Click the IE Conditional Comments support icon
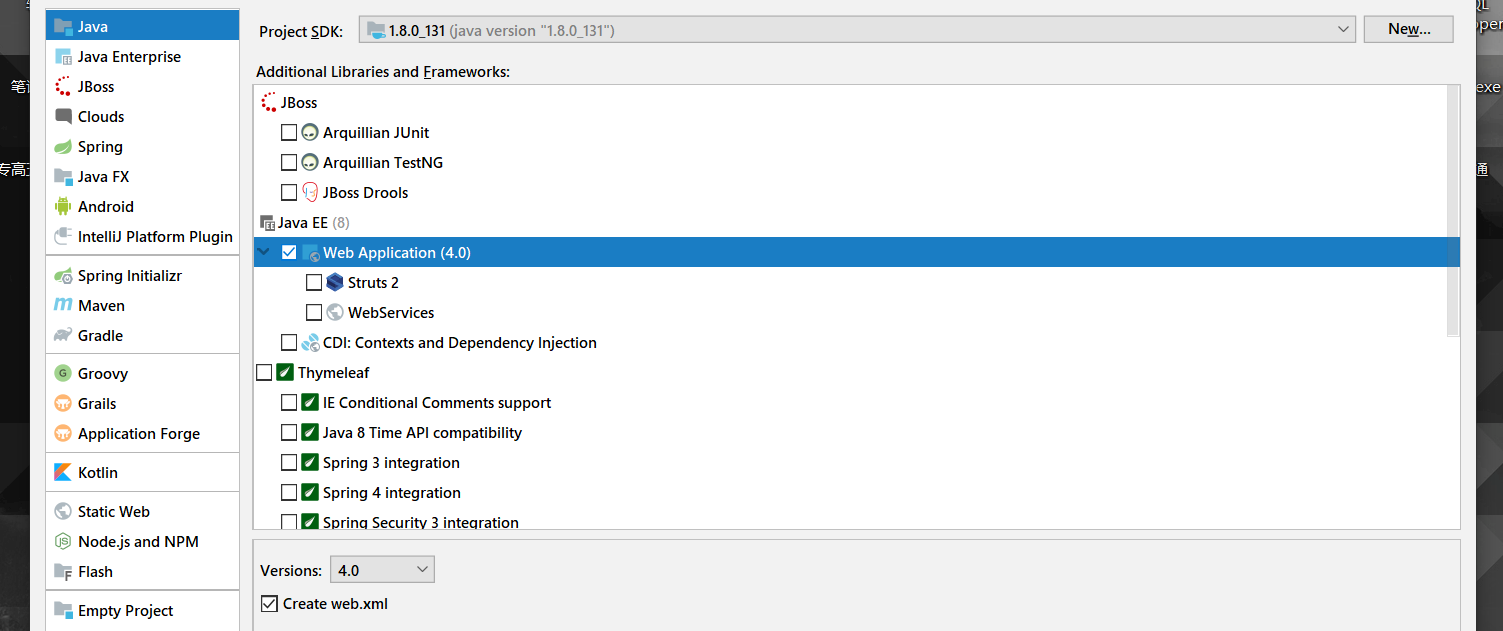Screen dimensions: 1503x631 tap(310, 402)
